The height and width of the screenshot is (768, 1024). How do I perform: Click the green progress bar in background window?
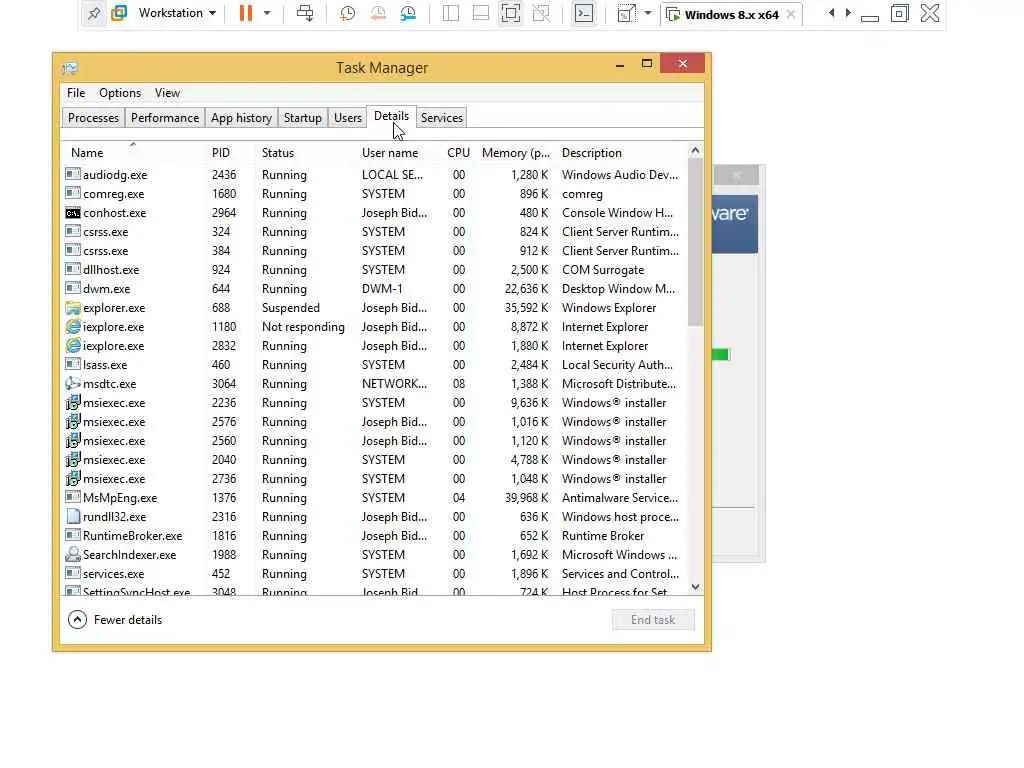coord(720,355)
